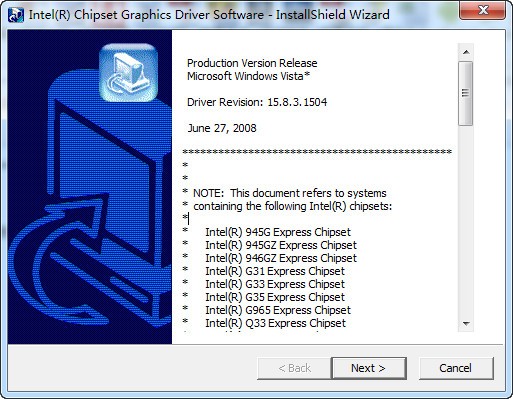Click the Microsoft Windows Vista line
Image resolution: width=513 pixels, height=399 pixels.
coord(248,76)
